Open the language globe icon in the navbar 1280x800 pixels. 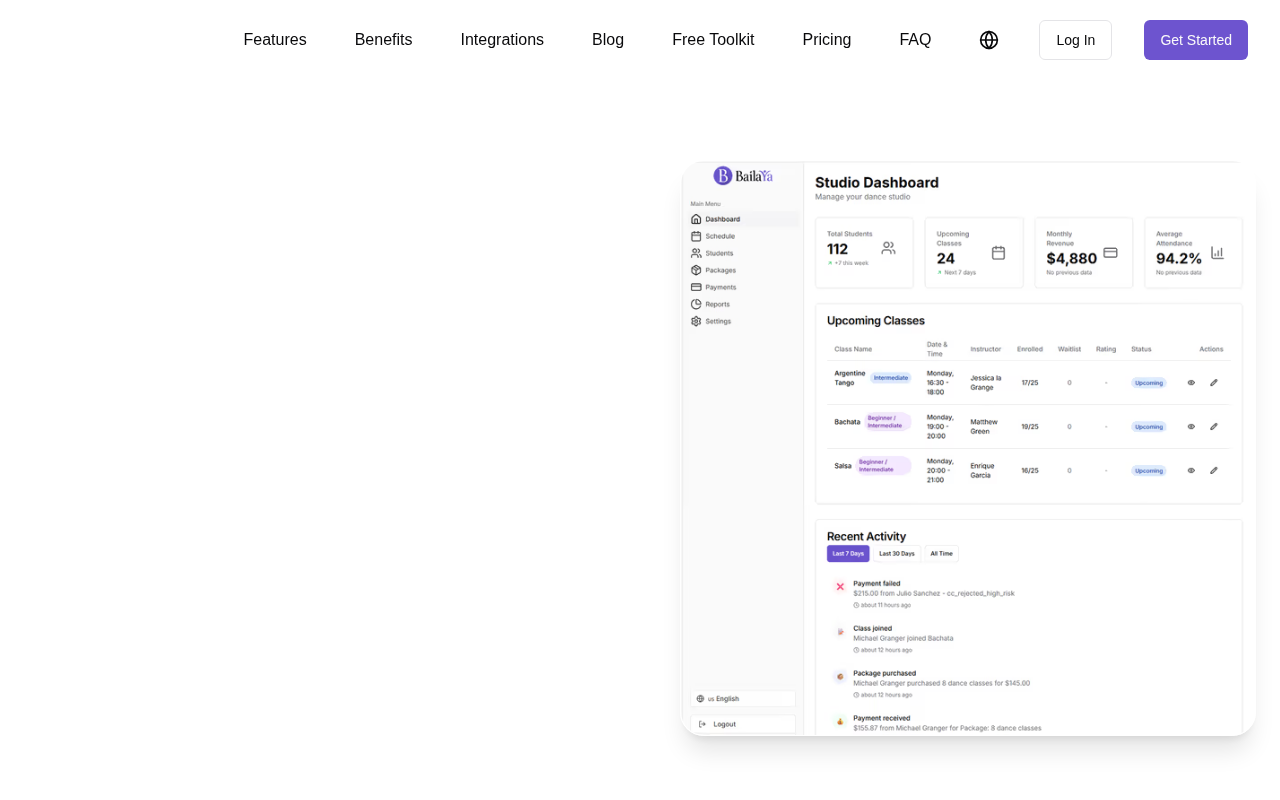(989, 40)
